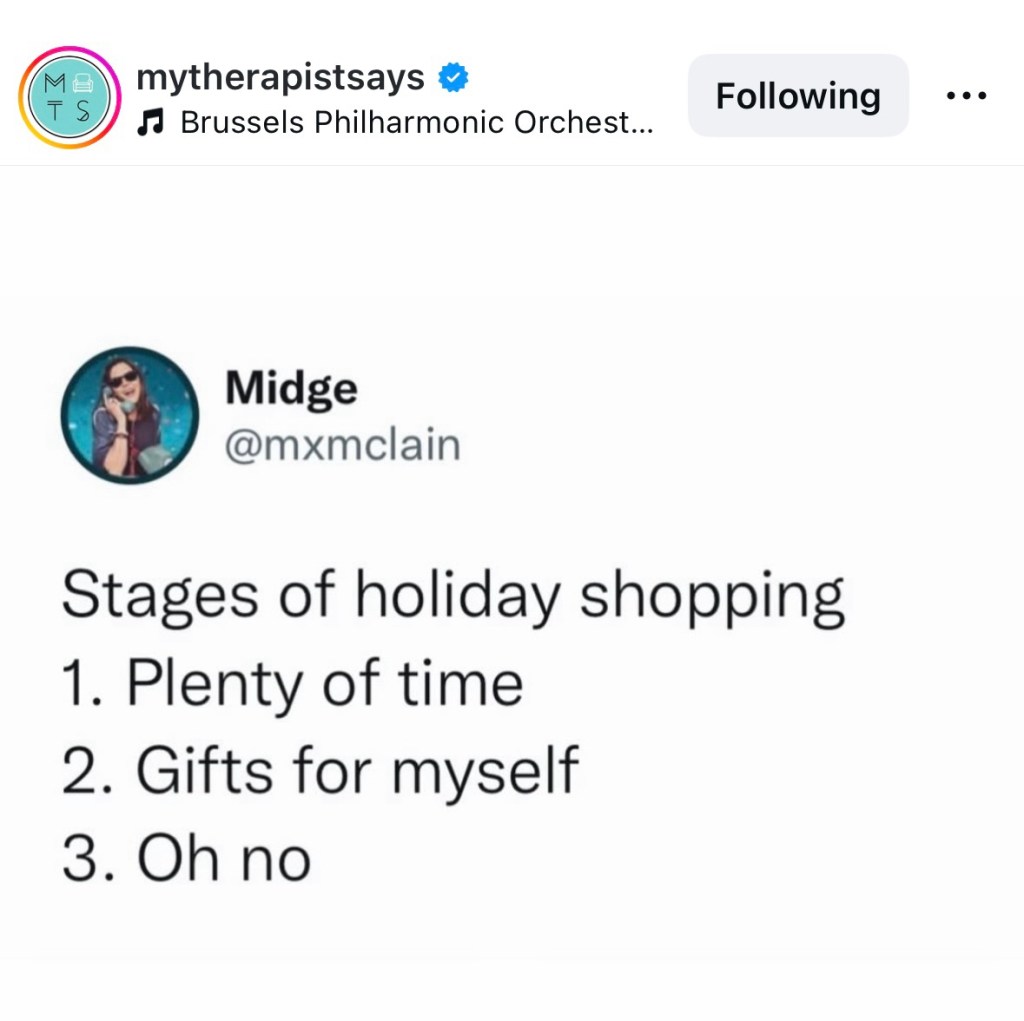This screenshot has height=1021, width=1024.
Task: Open the mytherapistsays profile picture story
Action: [69, 97]
